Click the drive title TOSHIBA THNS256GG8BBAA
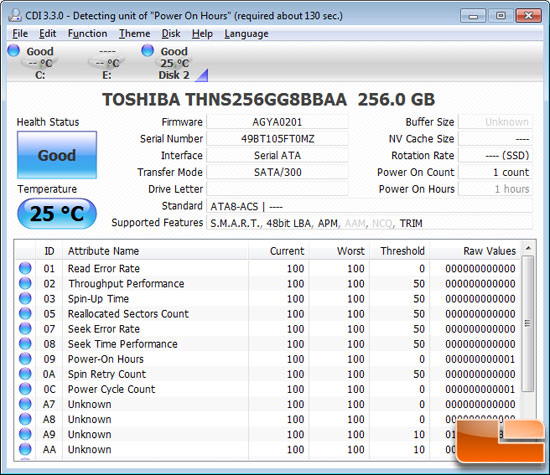 pos(224,99)
